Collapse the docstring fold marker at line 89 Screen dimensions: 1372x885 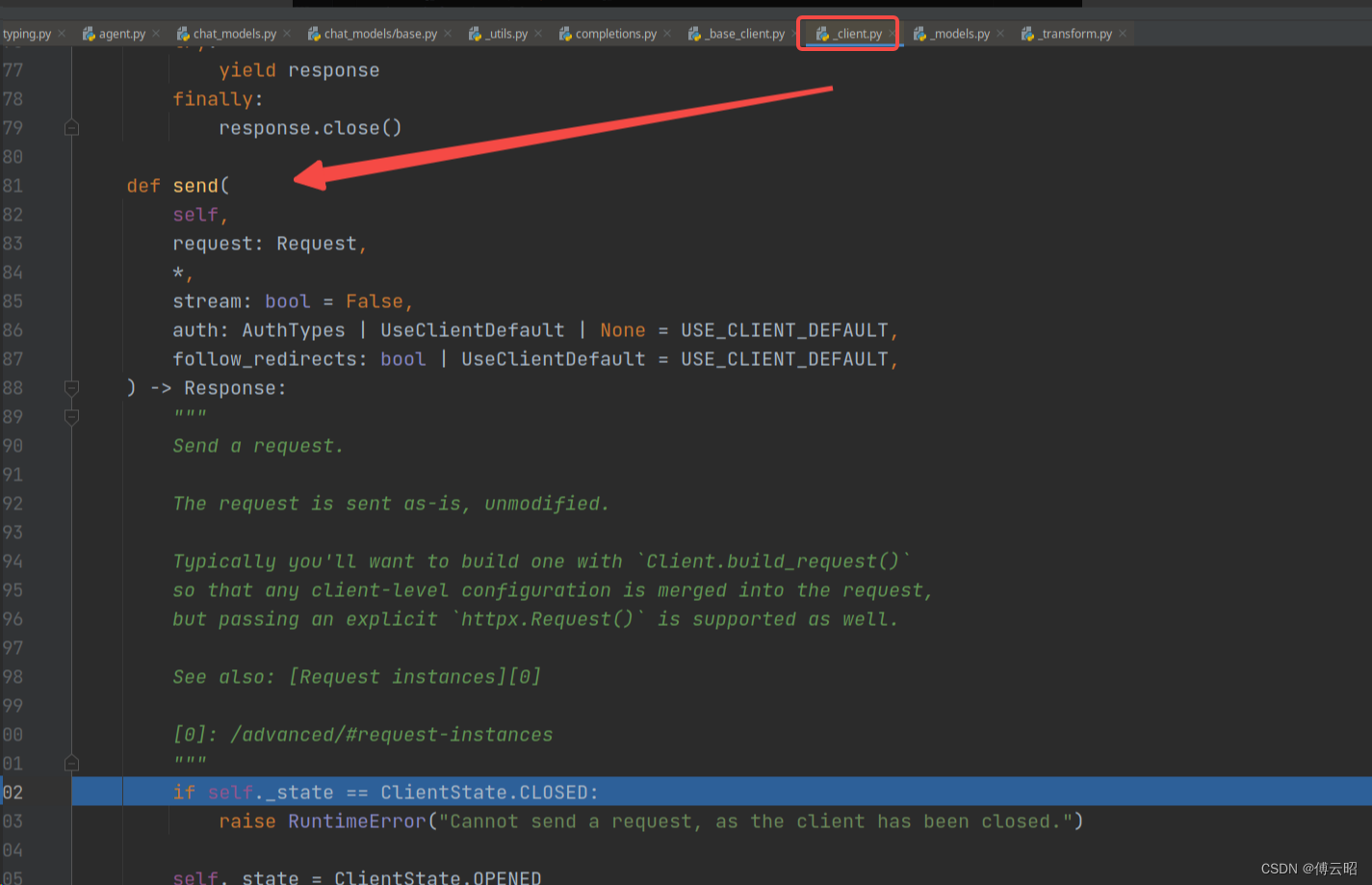point(71,417)
